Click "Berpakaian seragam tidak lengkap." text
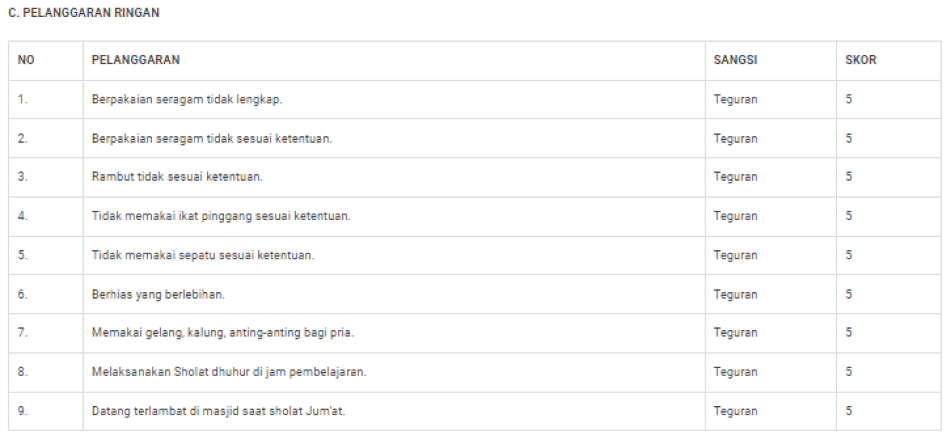Image resolution: width=951 pixels, height=440 pixels. click(x=187, y=100)
